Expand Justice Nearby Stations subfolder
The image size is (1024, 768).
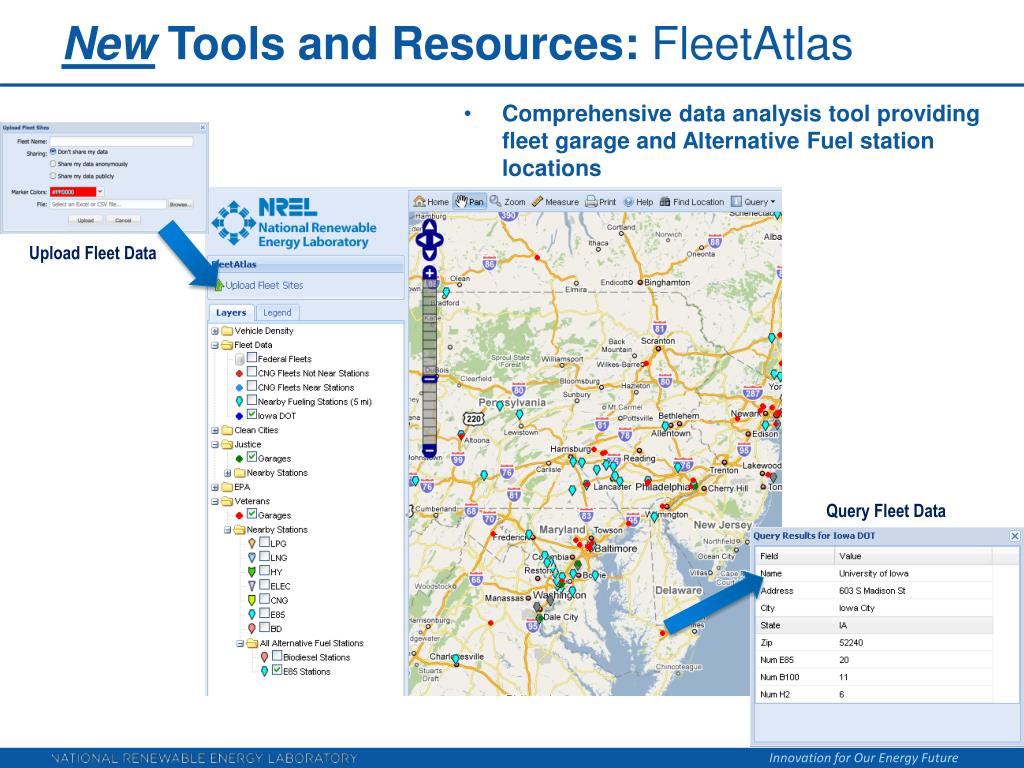tap(227, 473)
